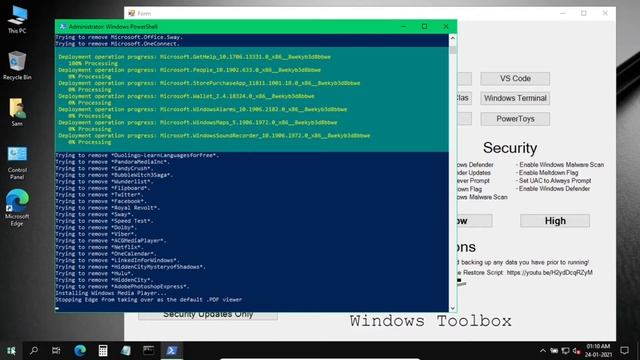This screenshot has width=640, height=360.
Task: Click the partially hidden Low security button
Action: coord(474,221)
